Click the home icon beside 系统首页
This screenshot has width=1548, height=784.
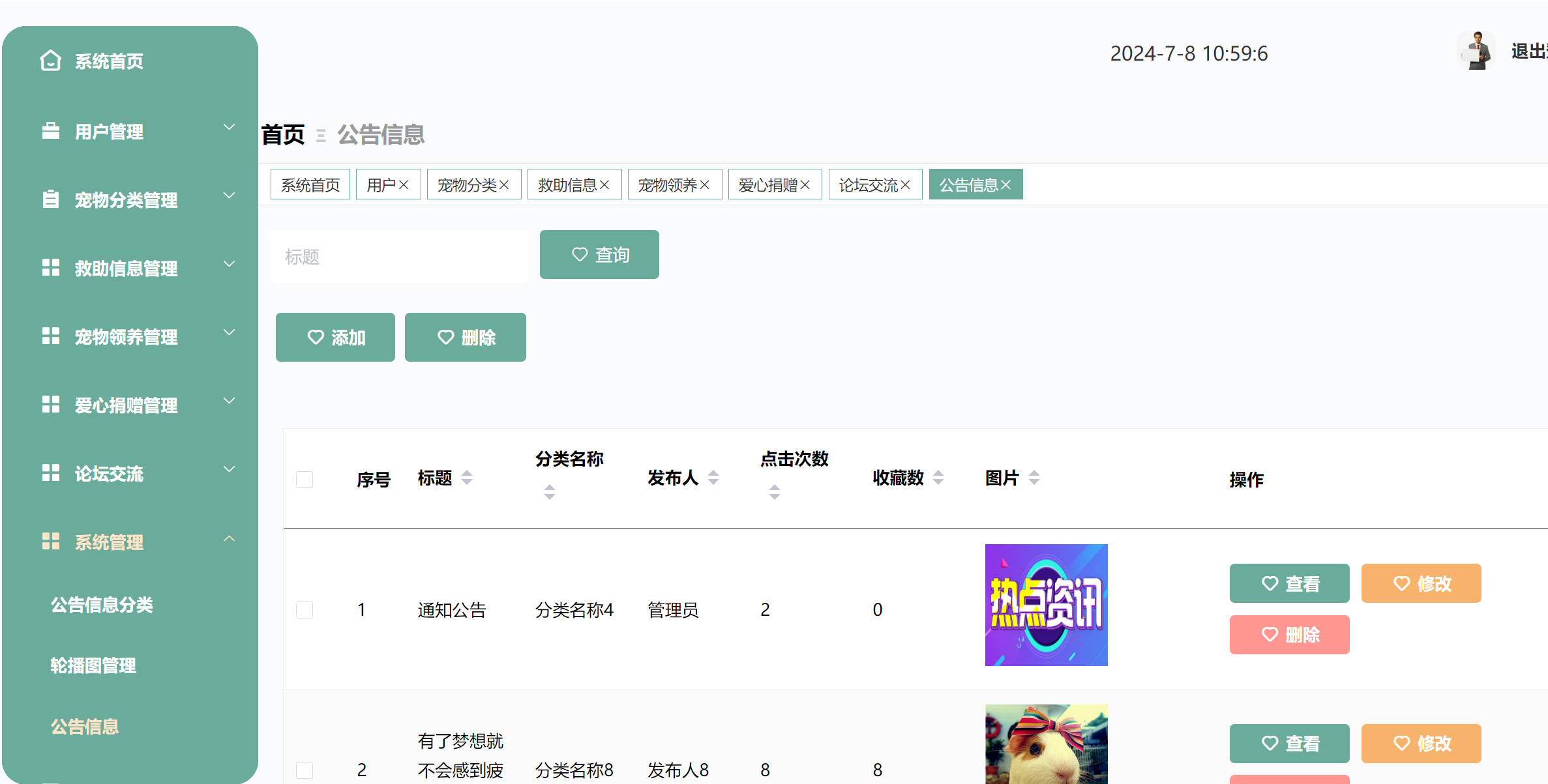[x=50, y=60]
